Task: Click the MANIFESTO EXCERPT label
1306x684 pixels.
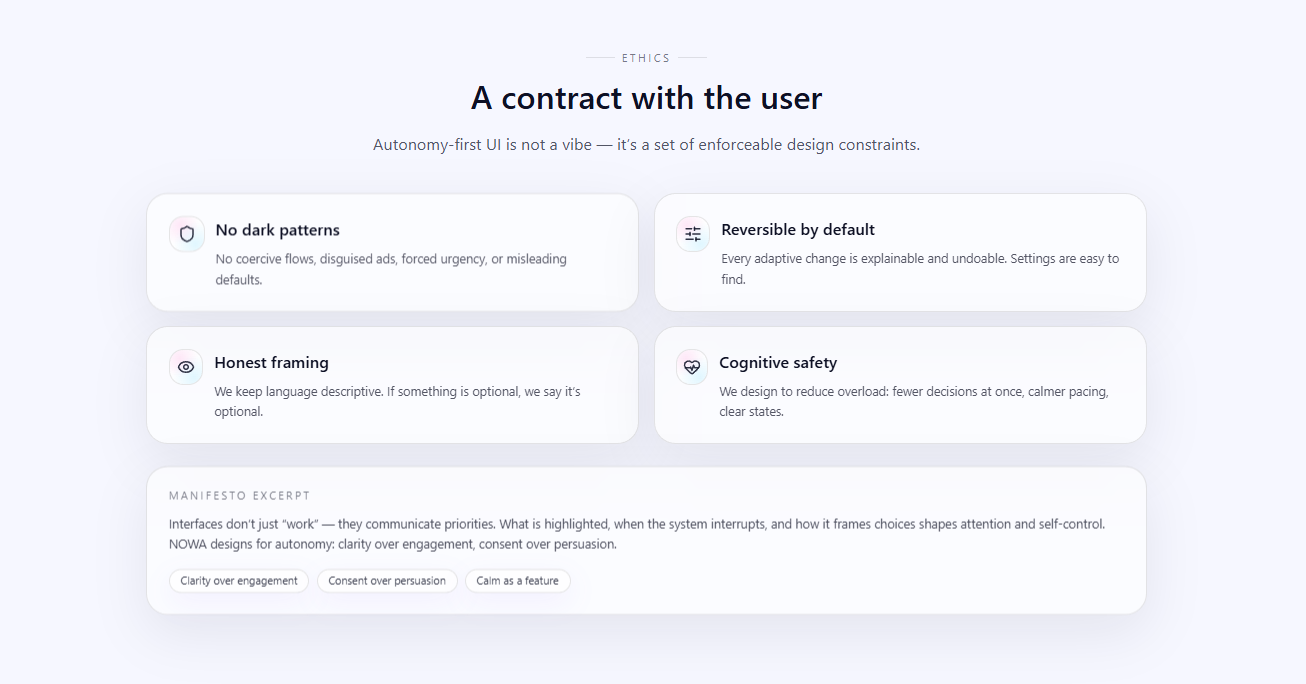Action: click(x=240, y=496)
